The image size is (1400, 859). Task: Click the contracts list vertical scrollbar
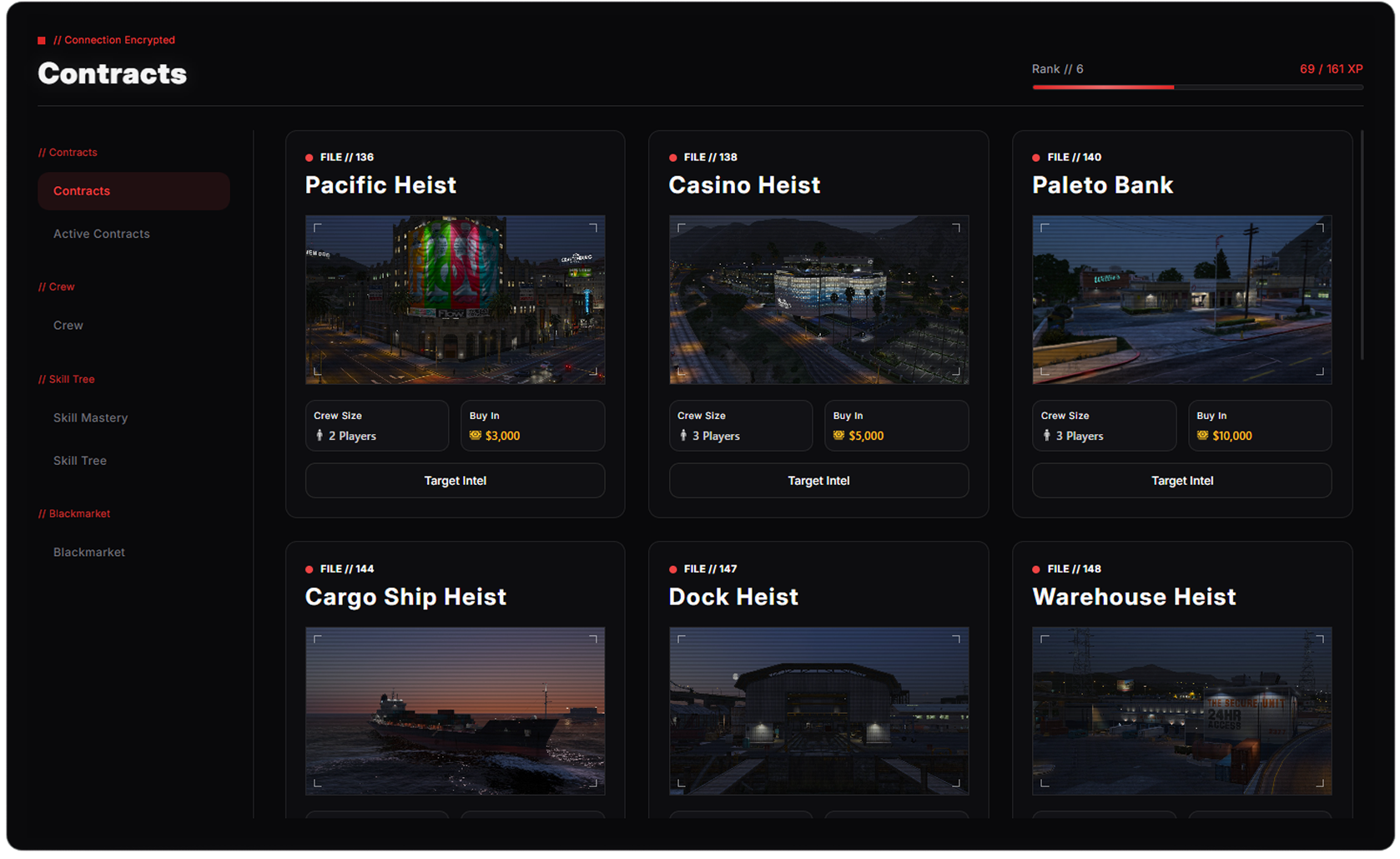(1362, 245)
